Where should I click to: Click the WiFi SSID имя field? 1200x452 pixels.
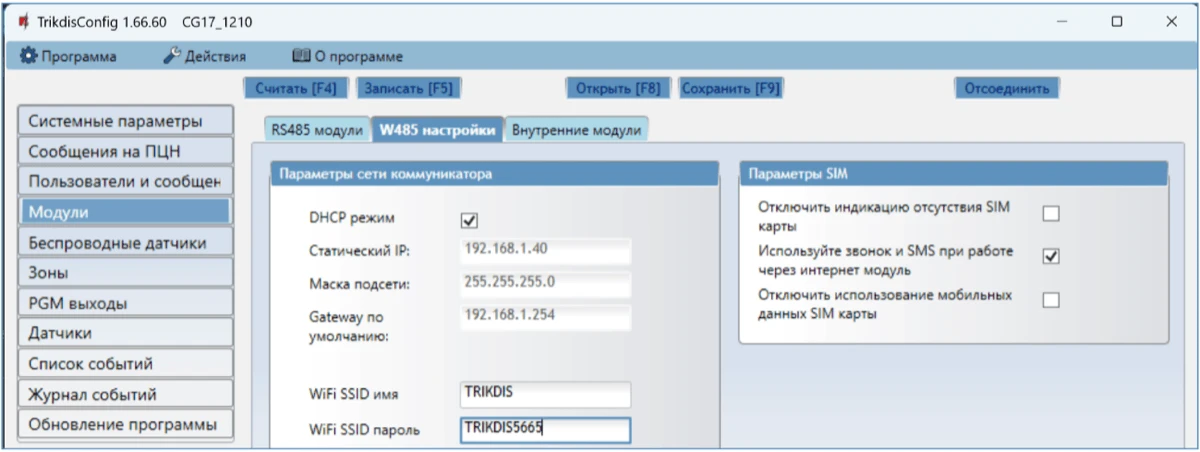pyautogui.click(x=545, y=394)
